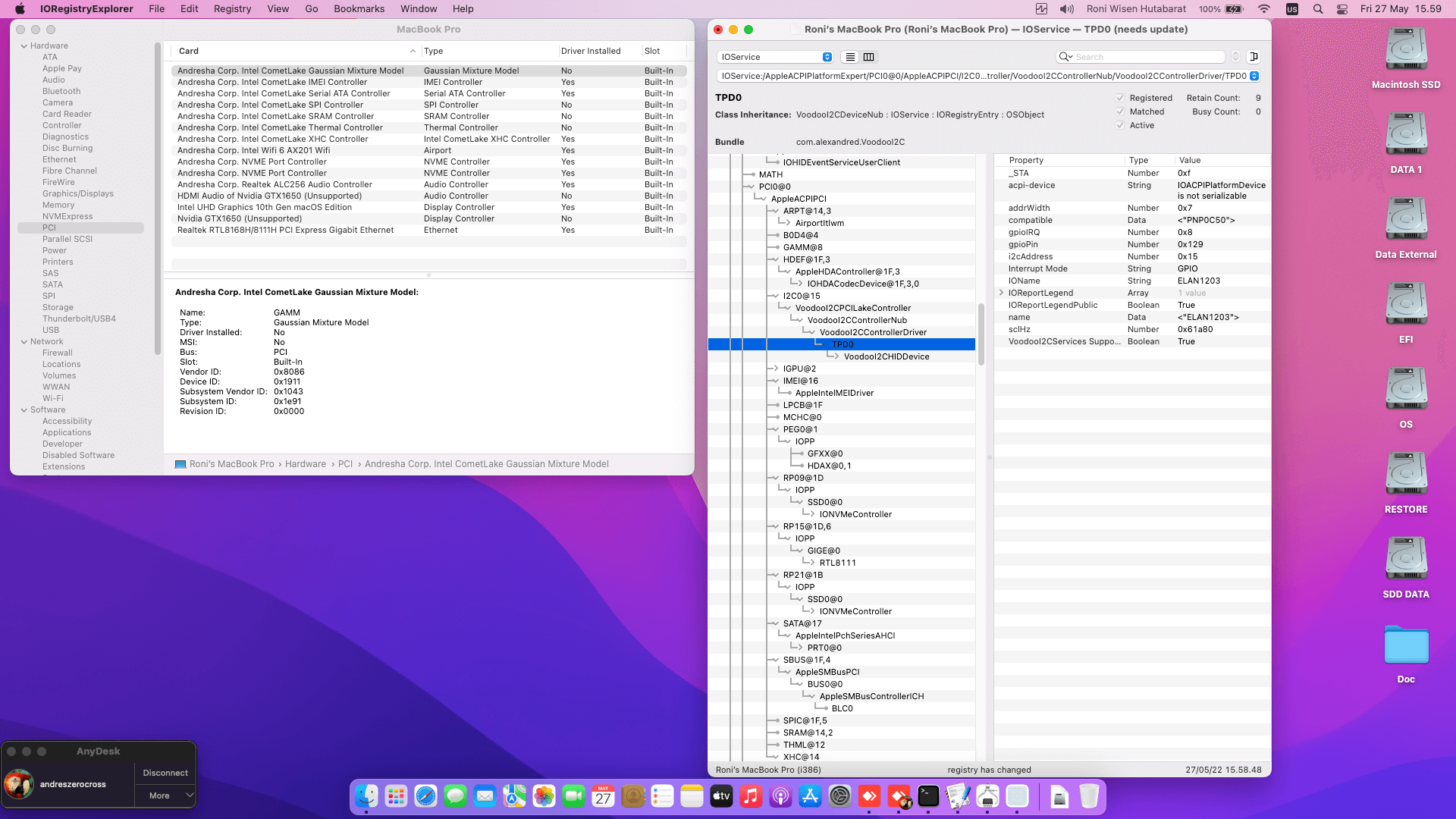Image resolution: width=1456 pixels, height=819 pixels.
Task: Sort by Driver Installed column header
Action: 599,51
